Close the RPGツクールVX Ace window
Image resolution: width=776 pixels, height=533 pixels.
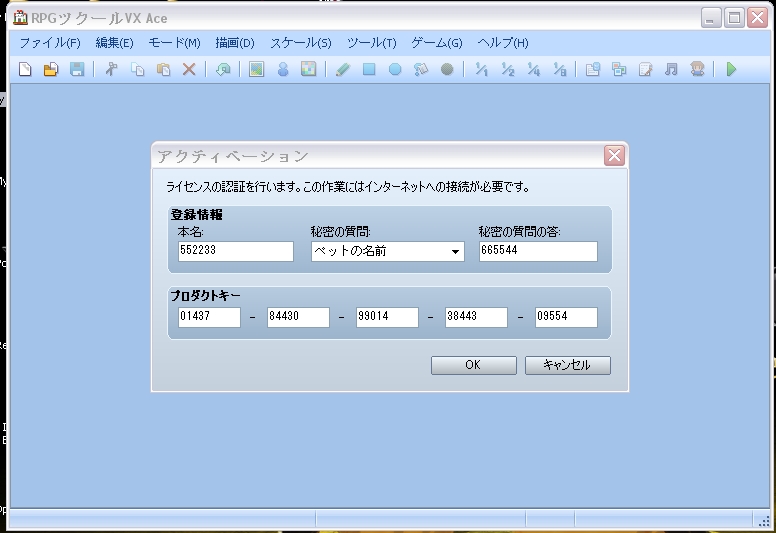coord(758,18)
